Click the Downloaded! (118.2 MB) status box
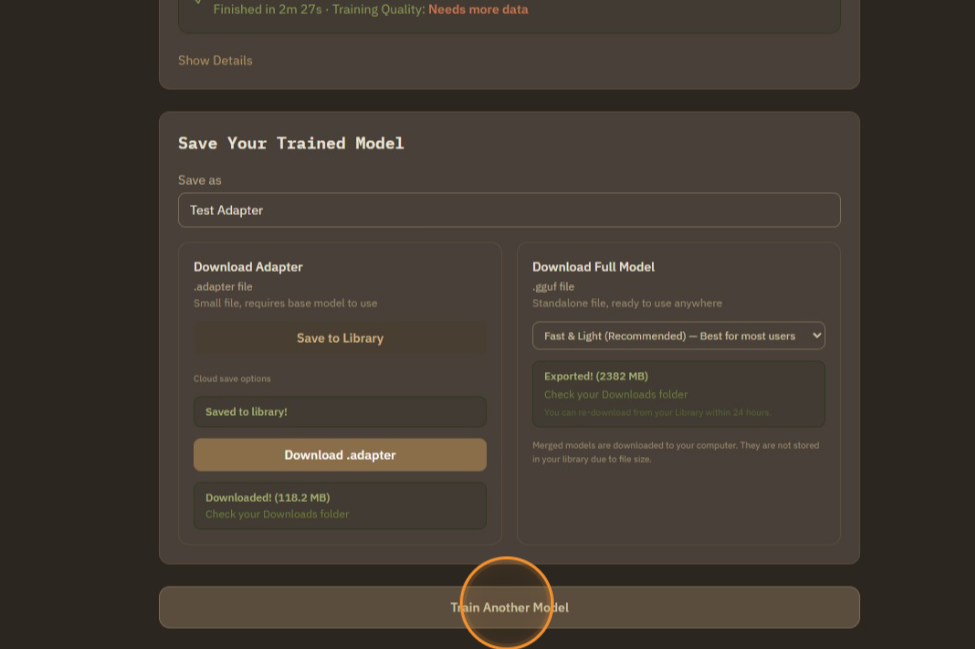Image resolution: width=975 pixels, height=649 pixels. 340,505
